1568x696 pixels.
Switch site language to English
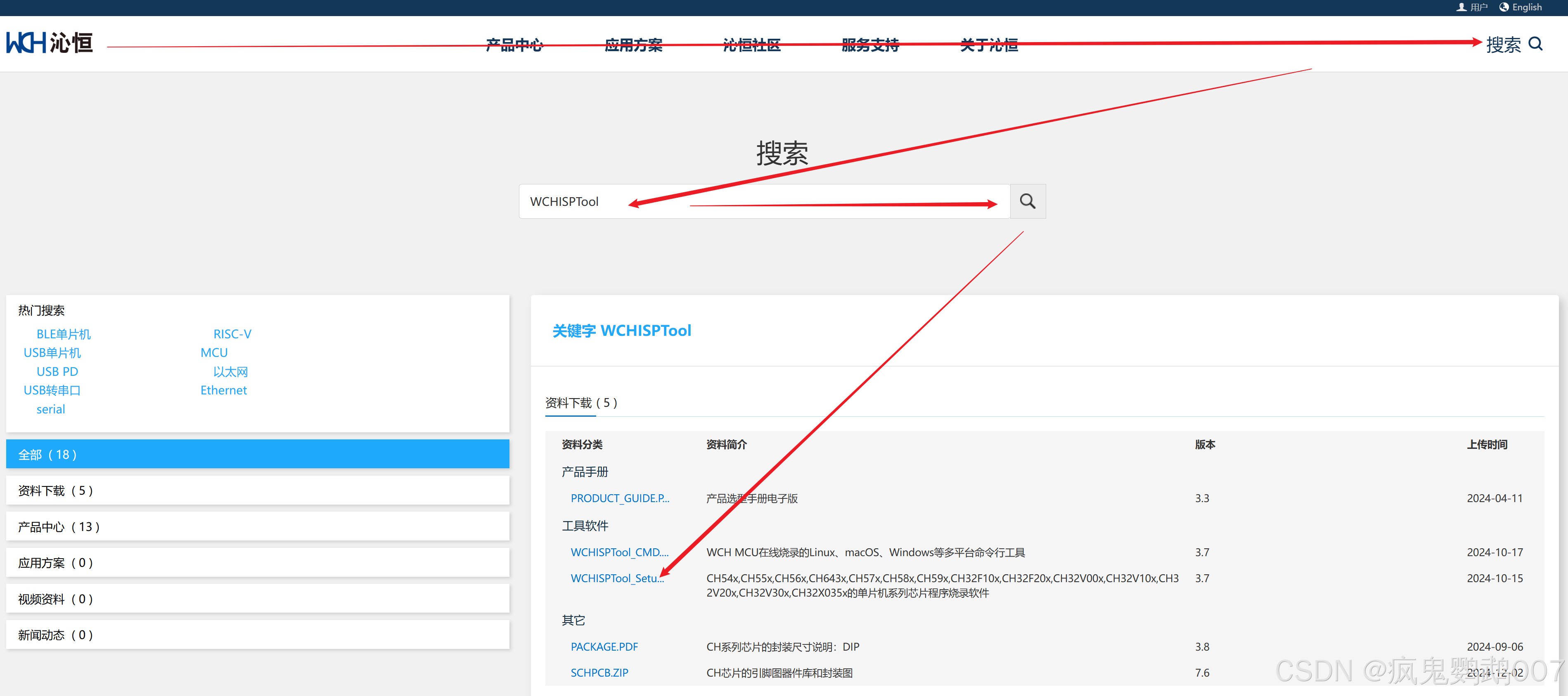click(1527, 7)
